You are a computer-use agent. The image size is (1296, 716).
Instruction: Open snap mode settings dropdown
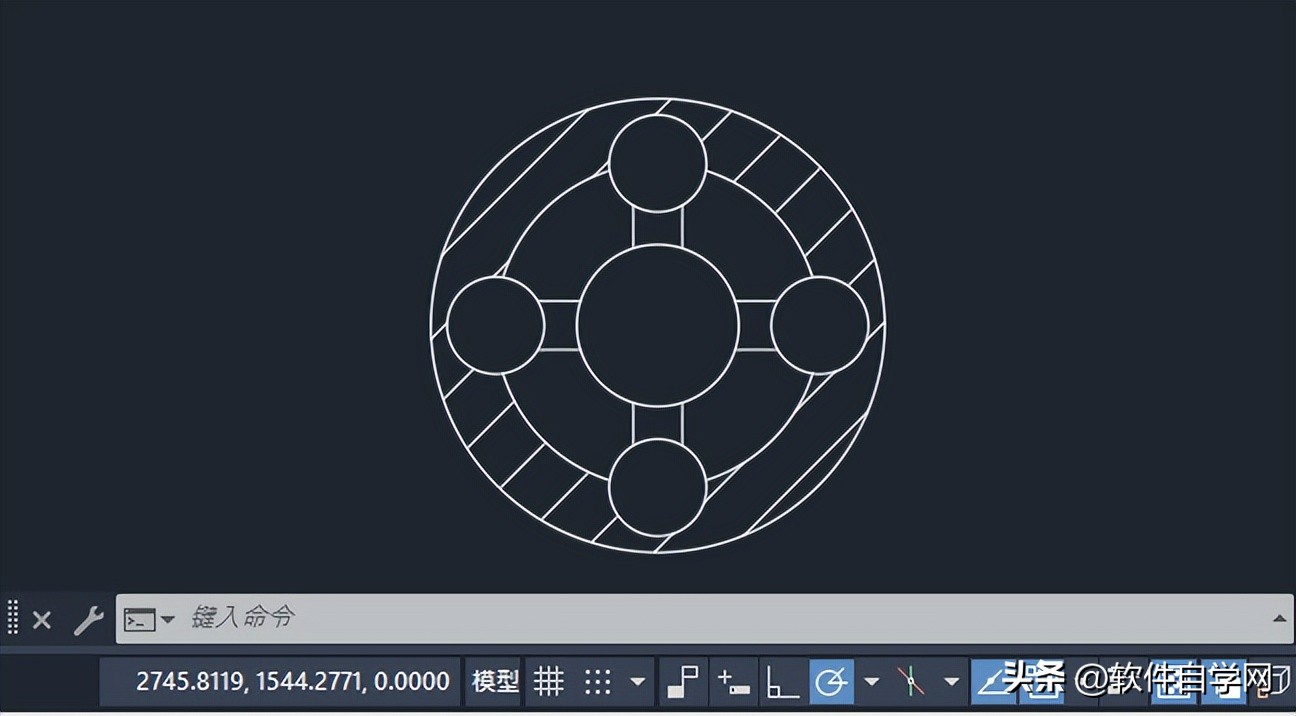click(637, 682)
